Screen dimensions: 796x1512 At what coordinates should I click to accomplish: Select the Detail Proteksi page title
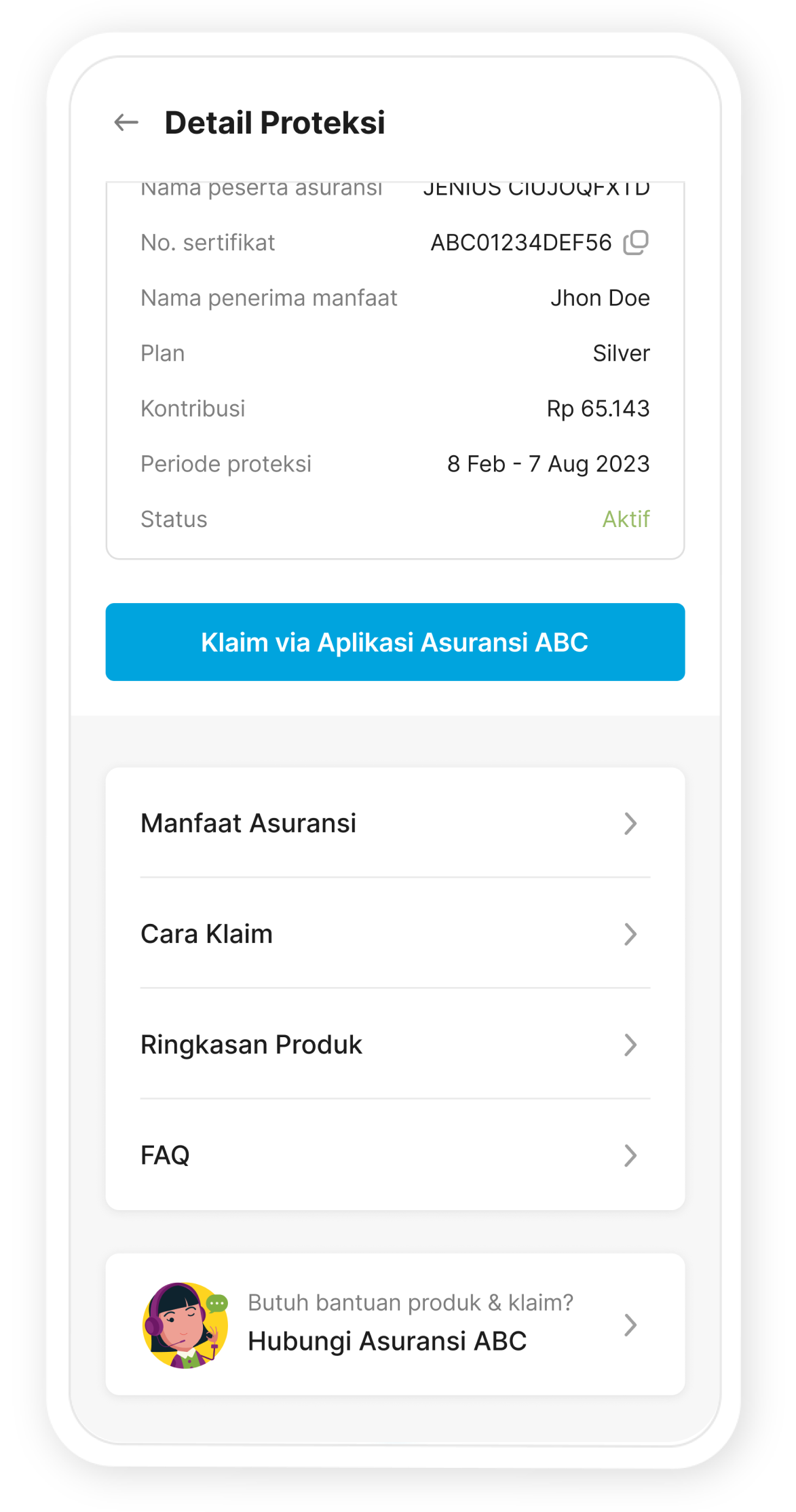click(275, 123)
